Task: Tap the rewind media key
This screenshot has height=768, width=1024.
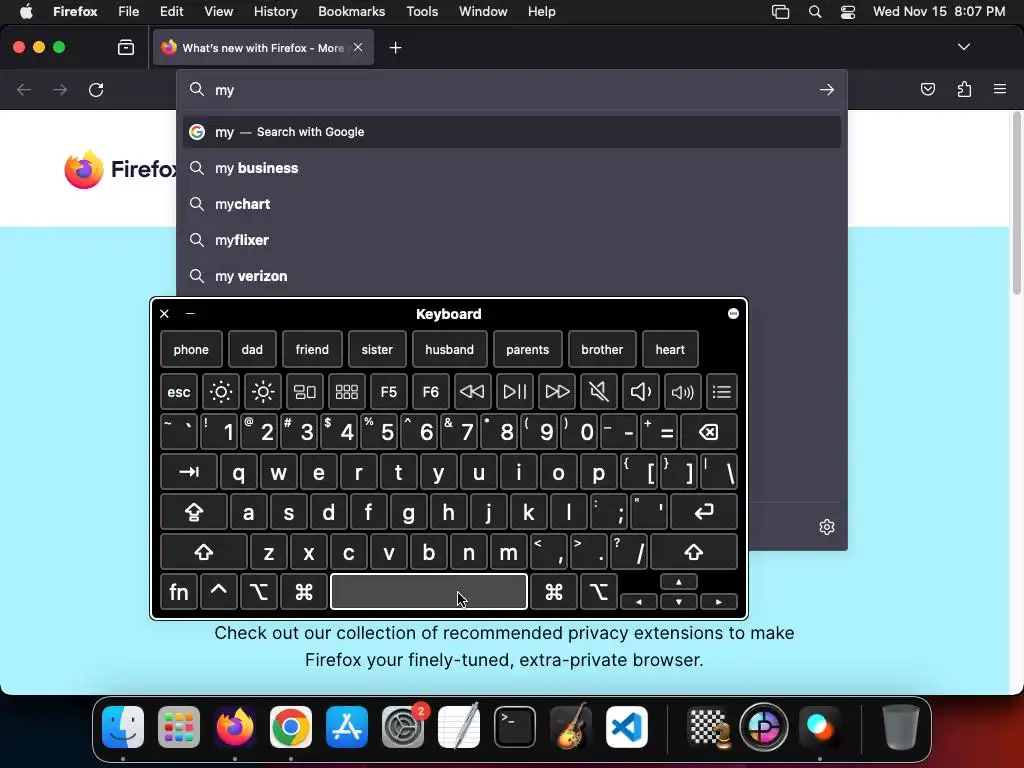Action: (x=472, y=392)
